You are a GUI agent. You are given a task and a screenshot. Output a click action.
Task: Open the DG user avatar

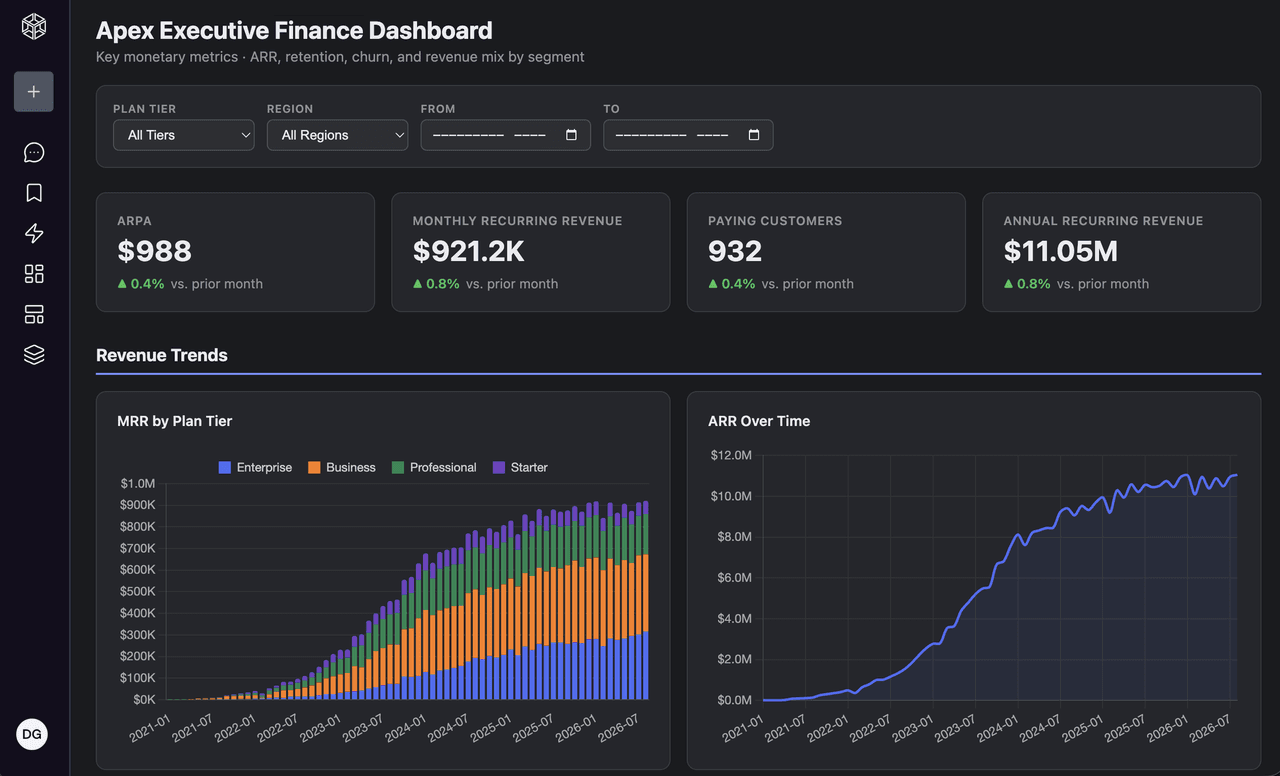[x=32, y=734]
